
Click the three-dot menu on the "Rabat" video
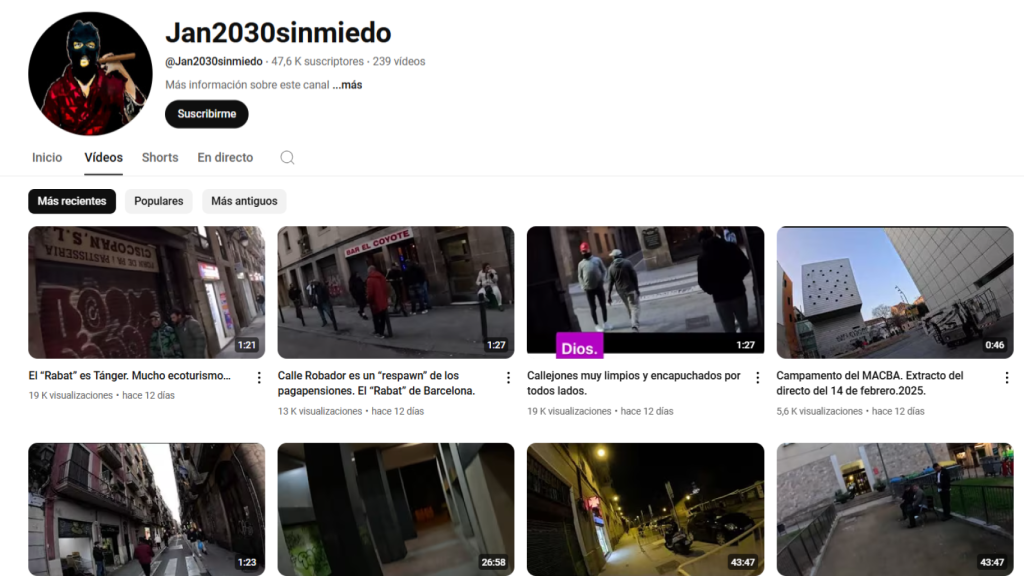(x=257, y=377)
